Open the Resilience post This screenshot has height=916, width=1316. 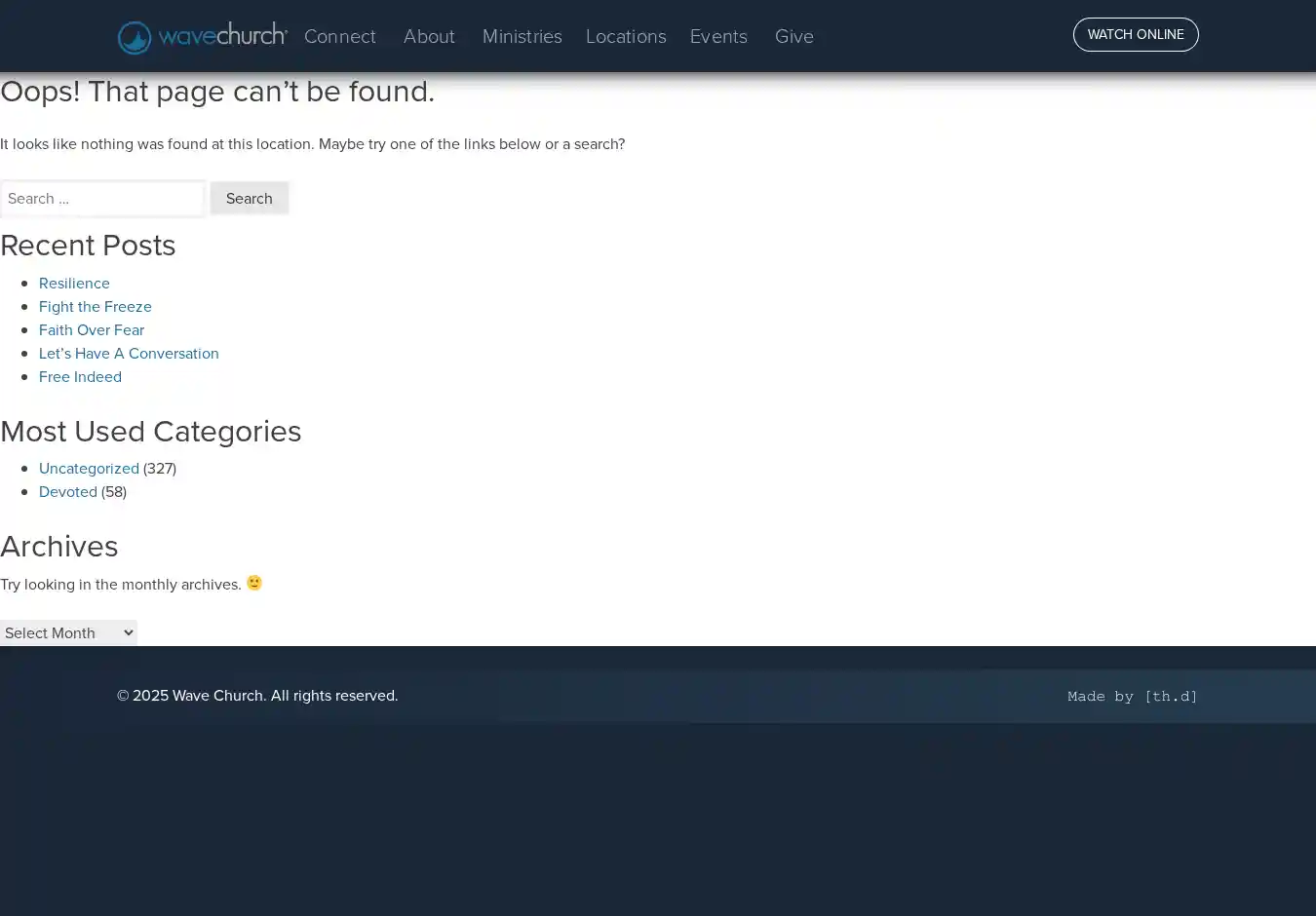click(74, 284)
